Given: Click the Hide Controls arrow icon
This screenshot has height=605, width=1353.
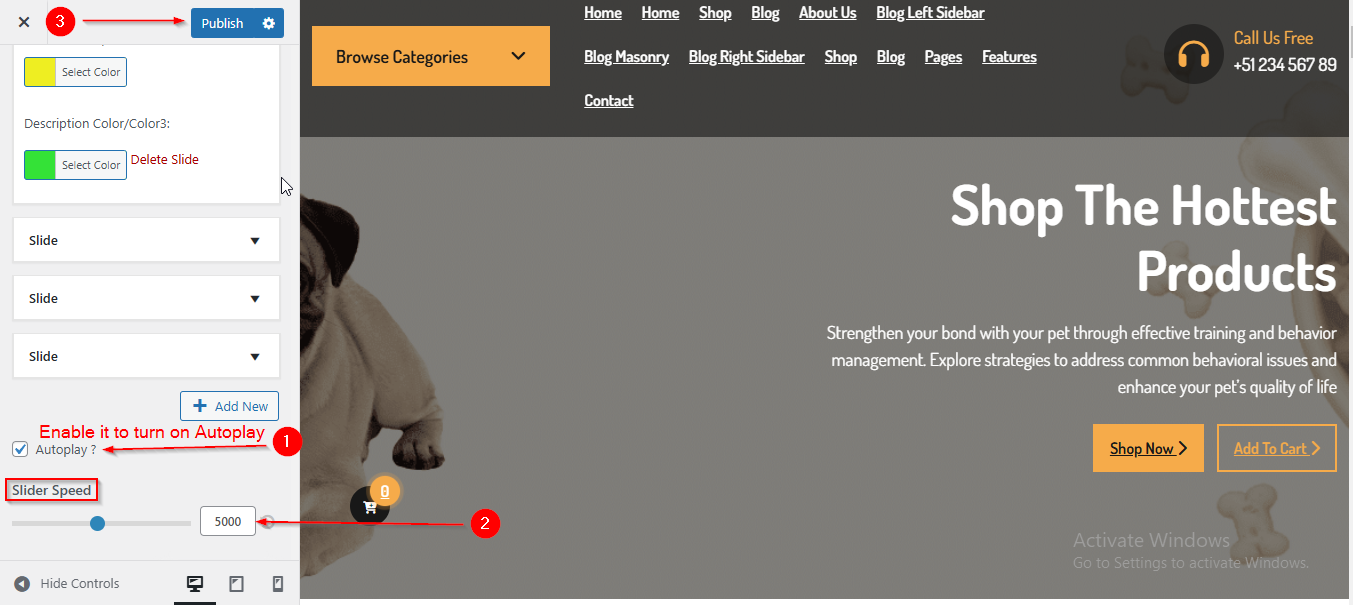Looking at the screenshot, I should pyautogui.click(x=22, y=584).
